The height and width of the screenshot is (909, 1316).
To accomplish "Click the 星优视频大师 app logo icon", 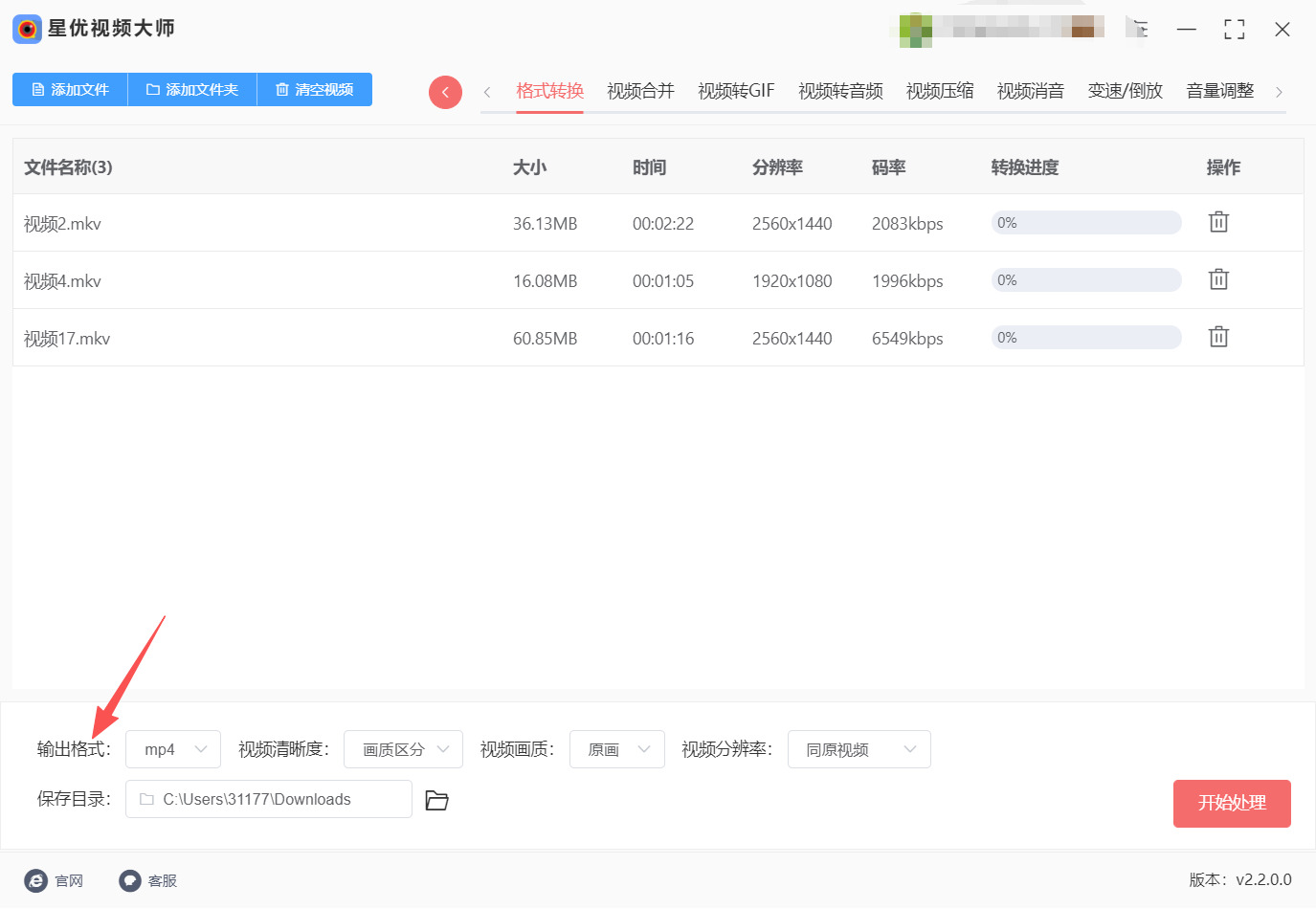I will (27, 29).
